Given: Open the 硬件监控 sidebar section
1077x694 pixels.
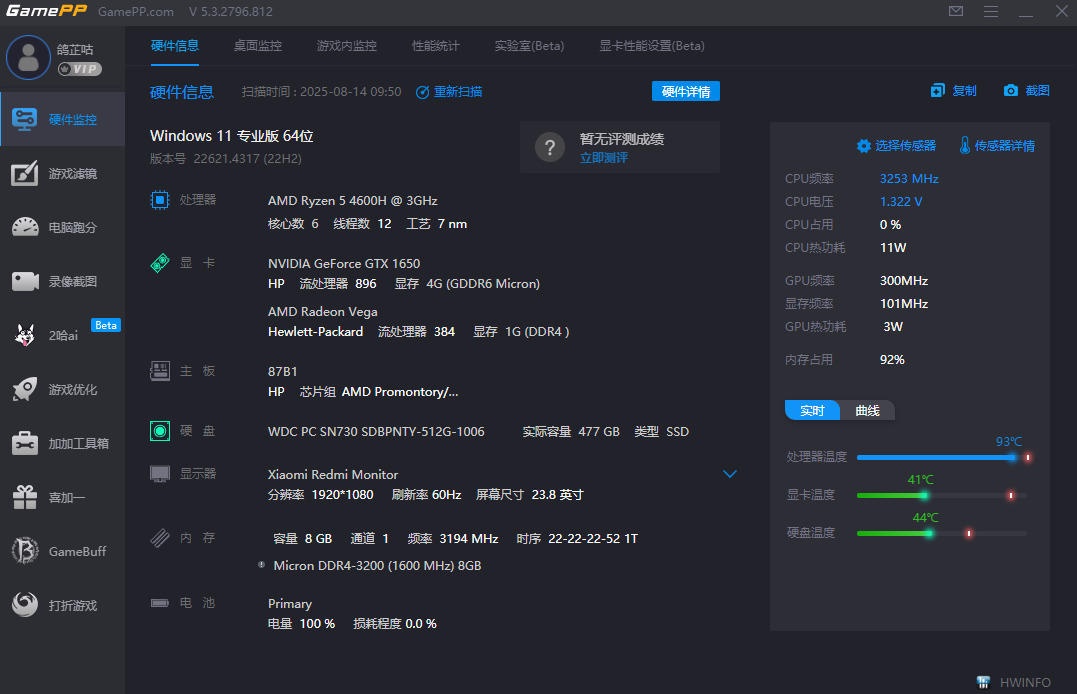Looking at the screenshot, I should (63, 120).
